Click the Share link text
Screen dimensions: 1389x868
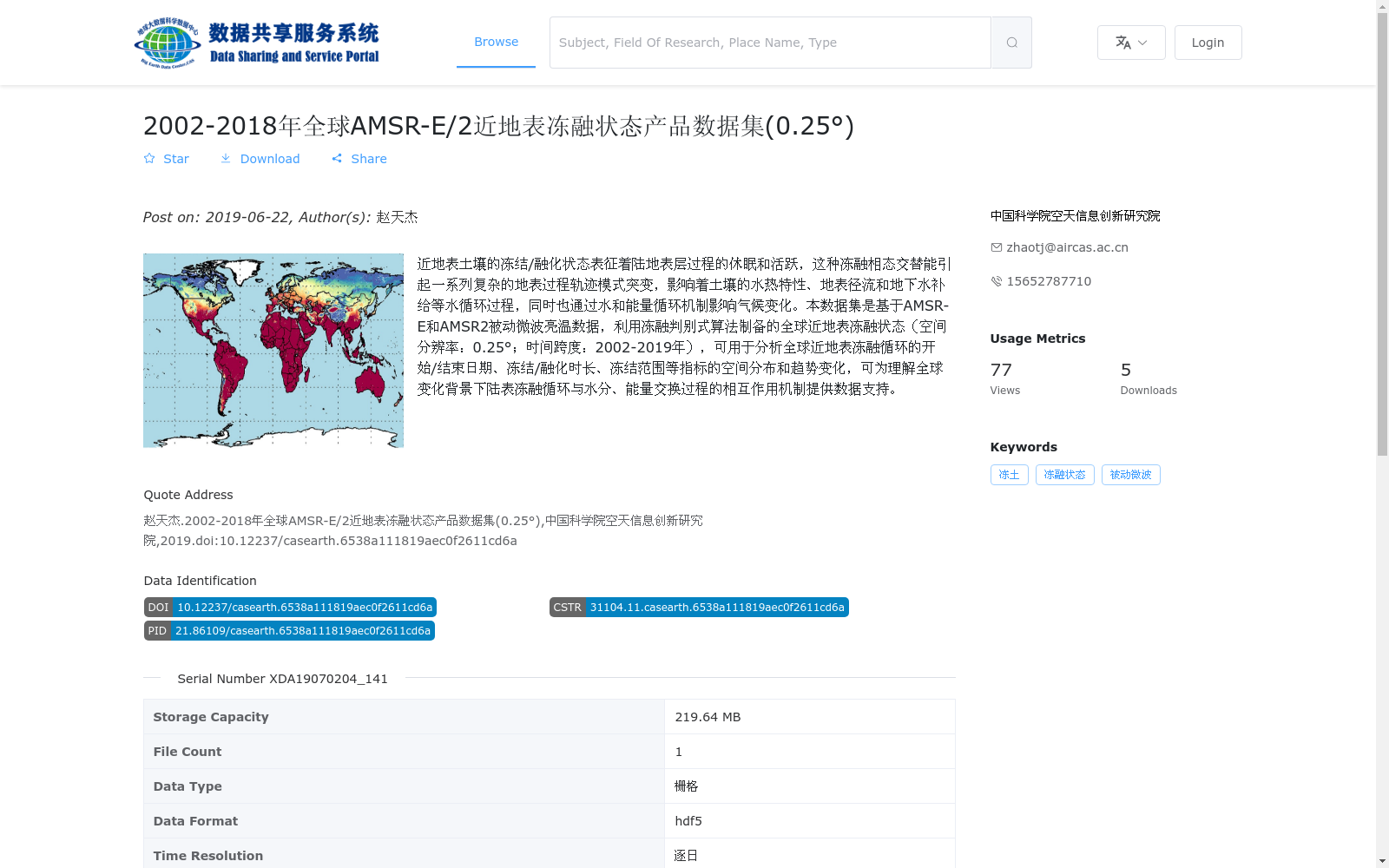click(369, 159)
